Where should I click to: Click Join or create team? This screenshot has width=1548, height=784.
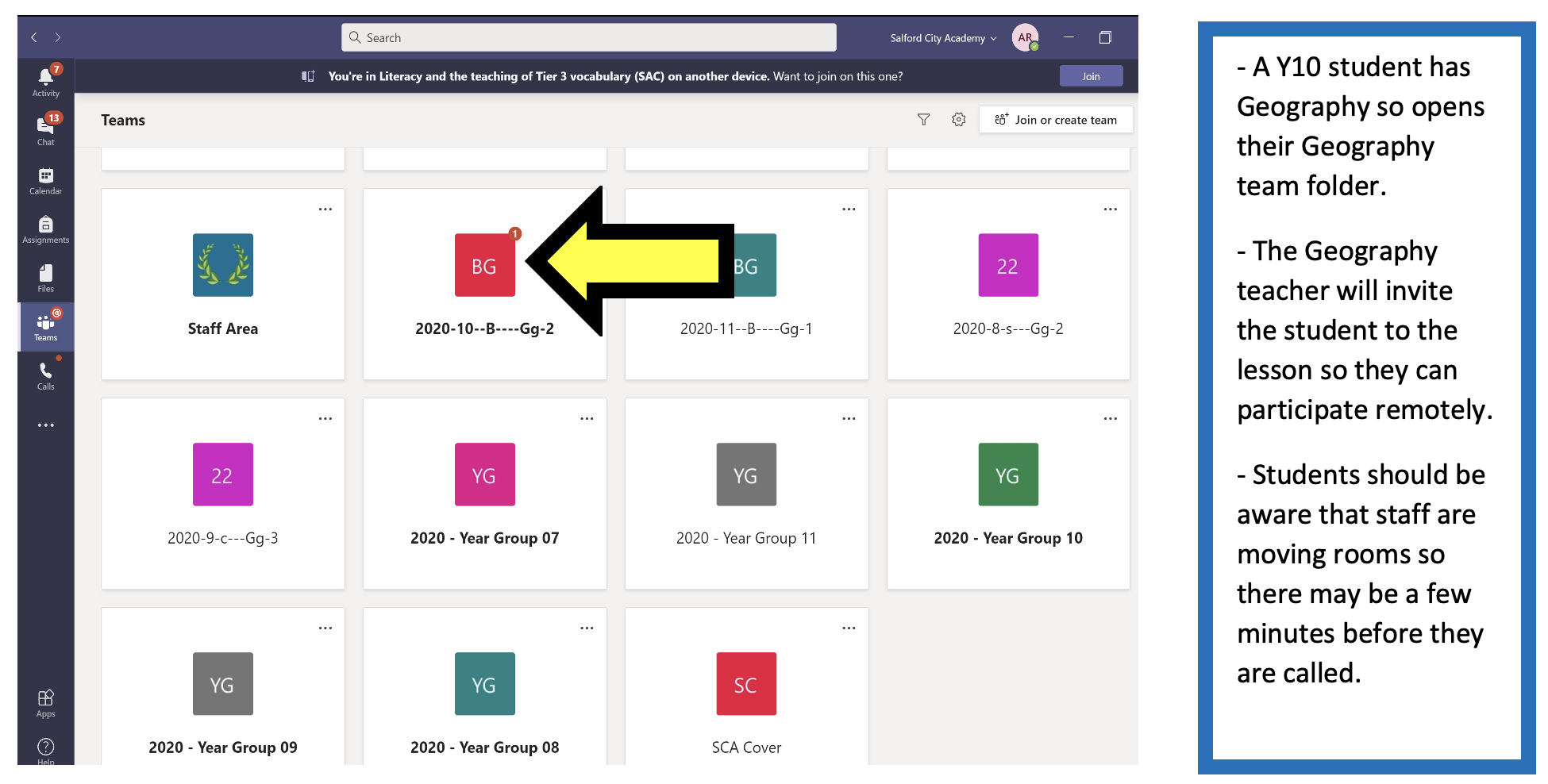[x=1056, y=120]
